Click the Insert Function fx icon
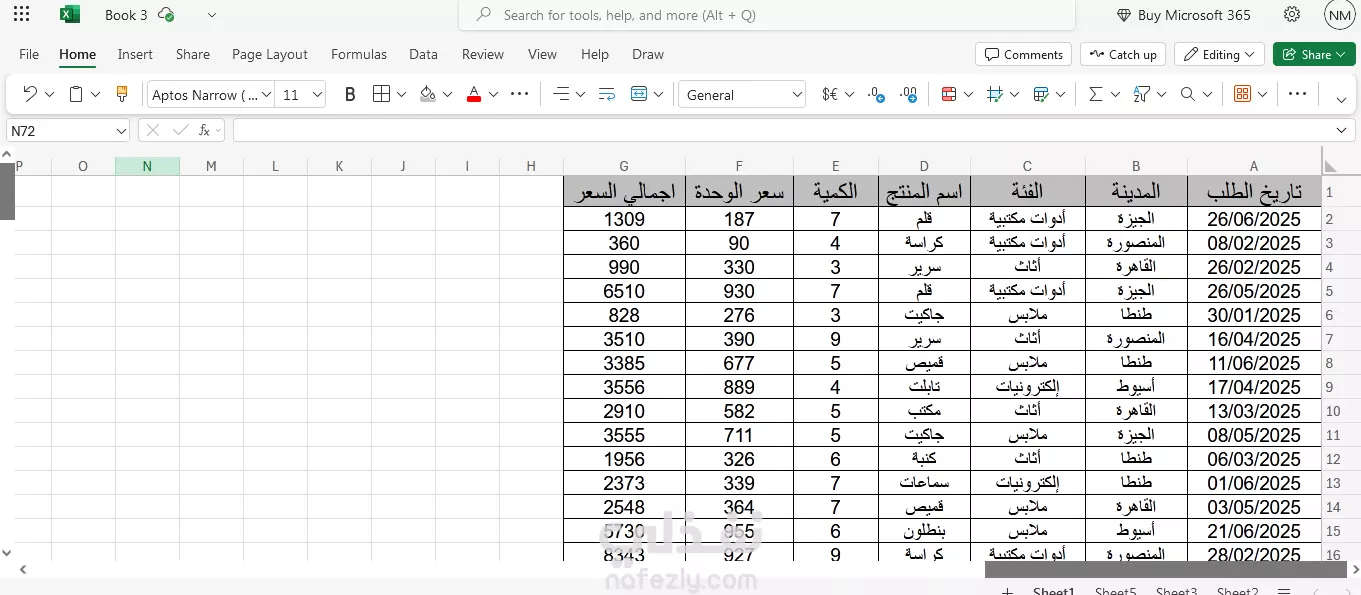Screen dimensions: 1361x595 pos(205,130)
